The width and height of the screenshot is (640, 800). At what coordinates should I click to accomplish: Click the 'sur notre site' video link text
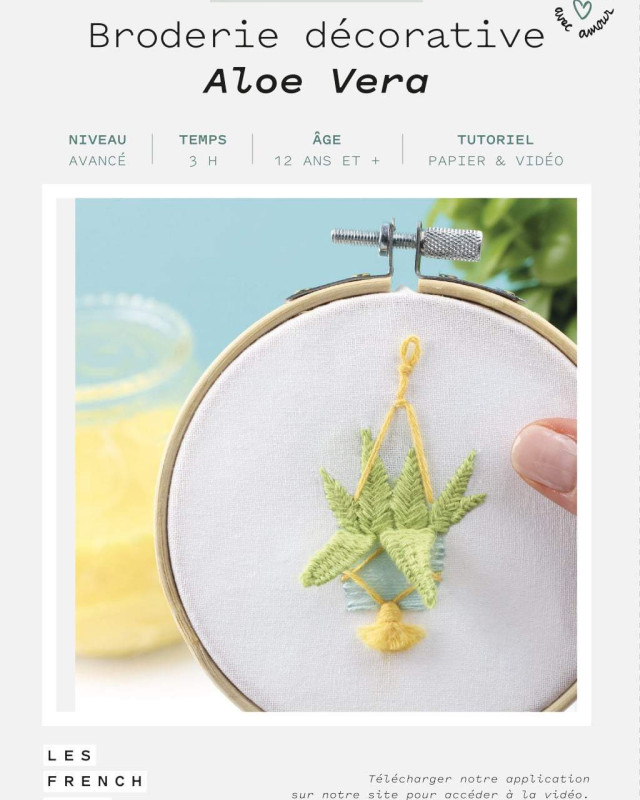coord(345,794)
